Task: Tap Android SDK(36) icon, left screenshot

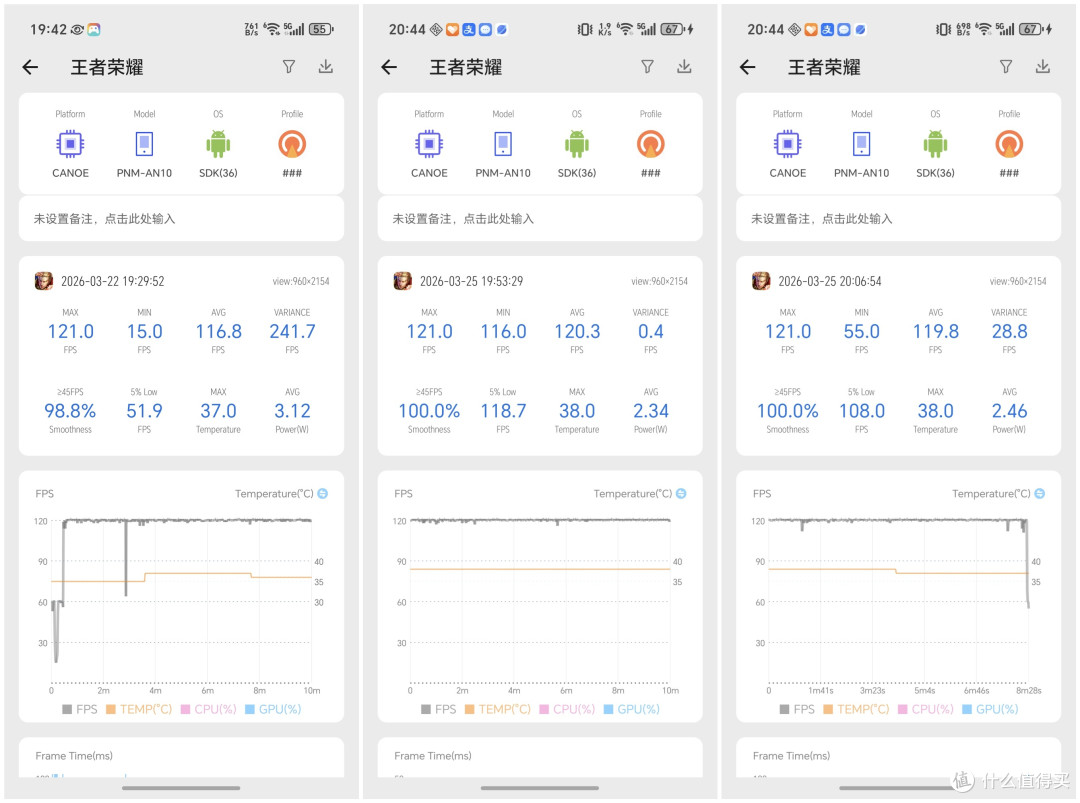Action: 218,145
